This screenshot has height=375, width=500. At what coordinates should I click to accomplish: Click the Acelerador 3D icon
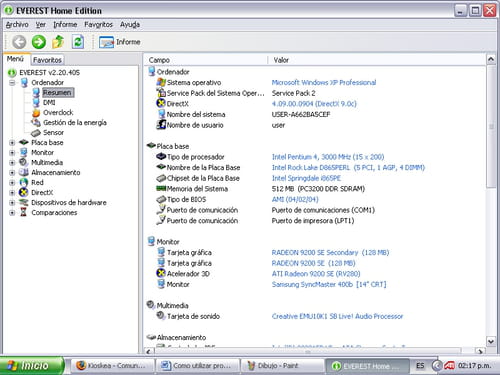(x=161, y=273)
